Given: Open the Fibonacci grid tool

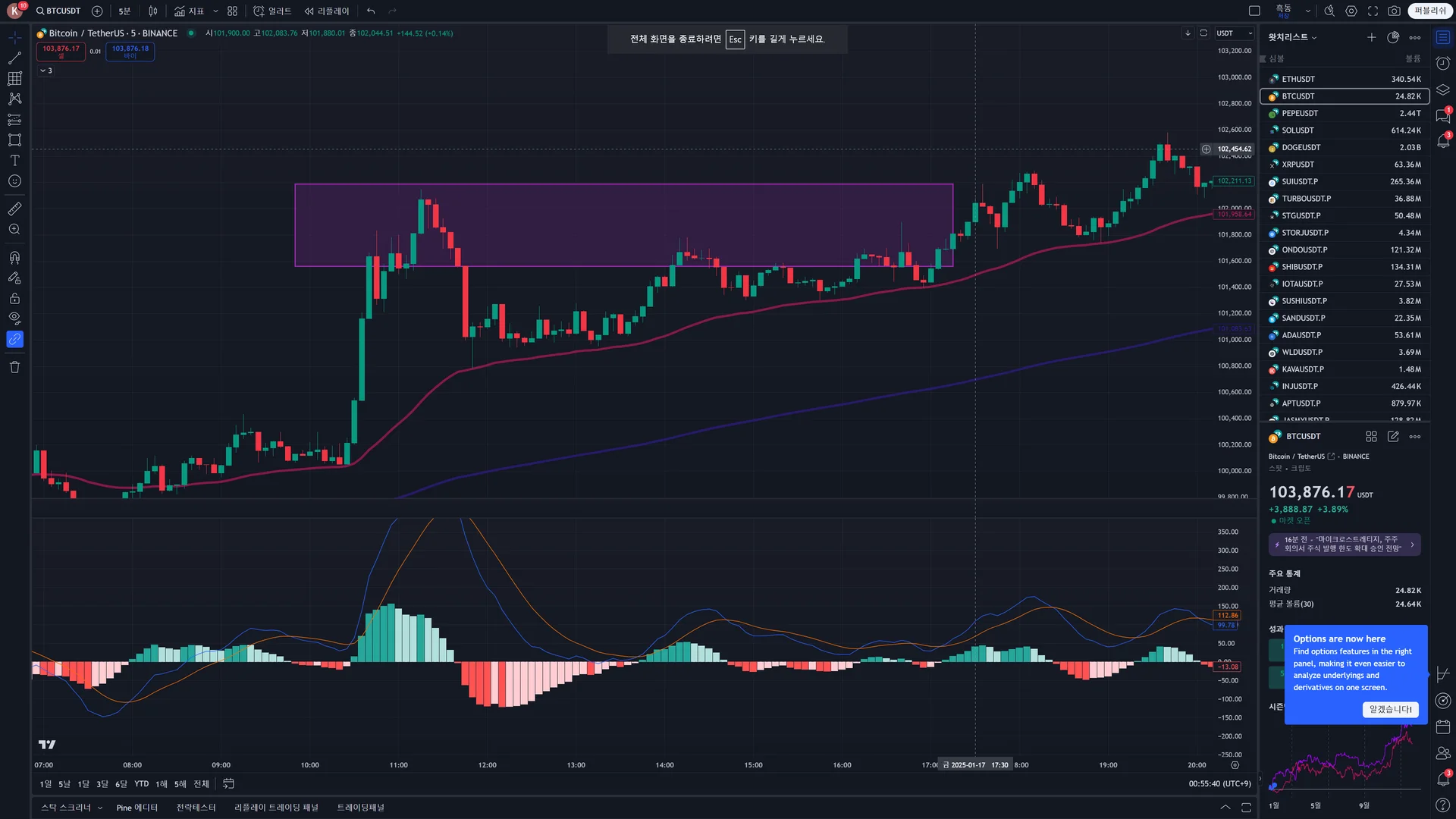Looking at the screenshot, I should [14, 79].
